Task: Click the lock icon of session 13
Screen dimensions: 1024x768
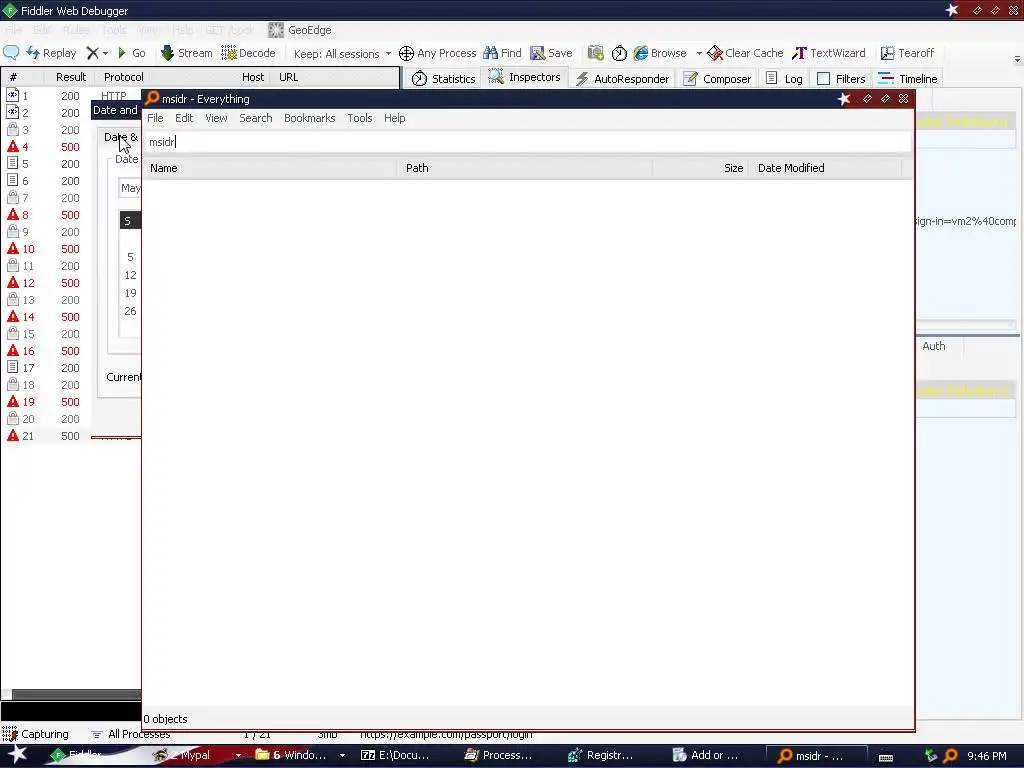Action: [12, 299]
